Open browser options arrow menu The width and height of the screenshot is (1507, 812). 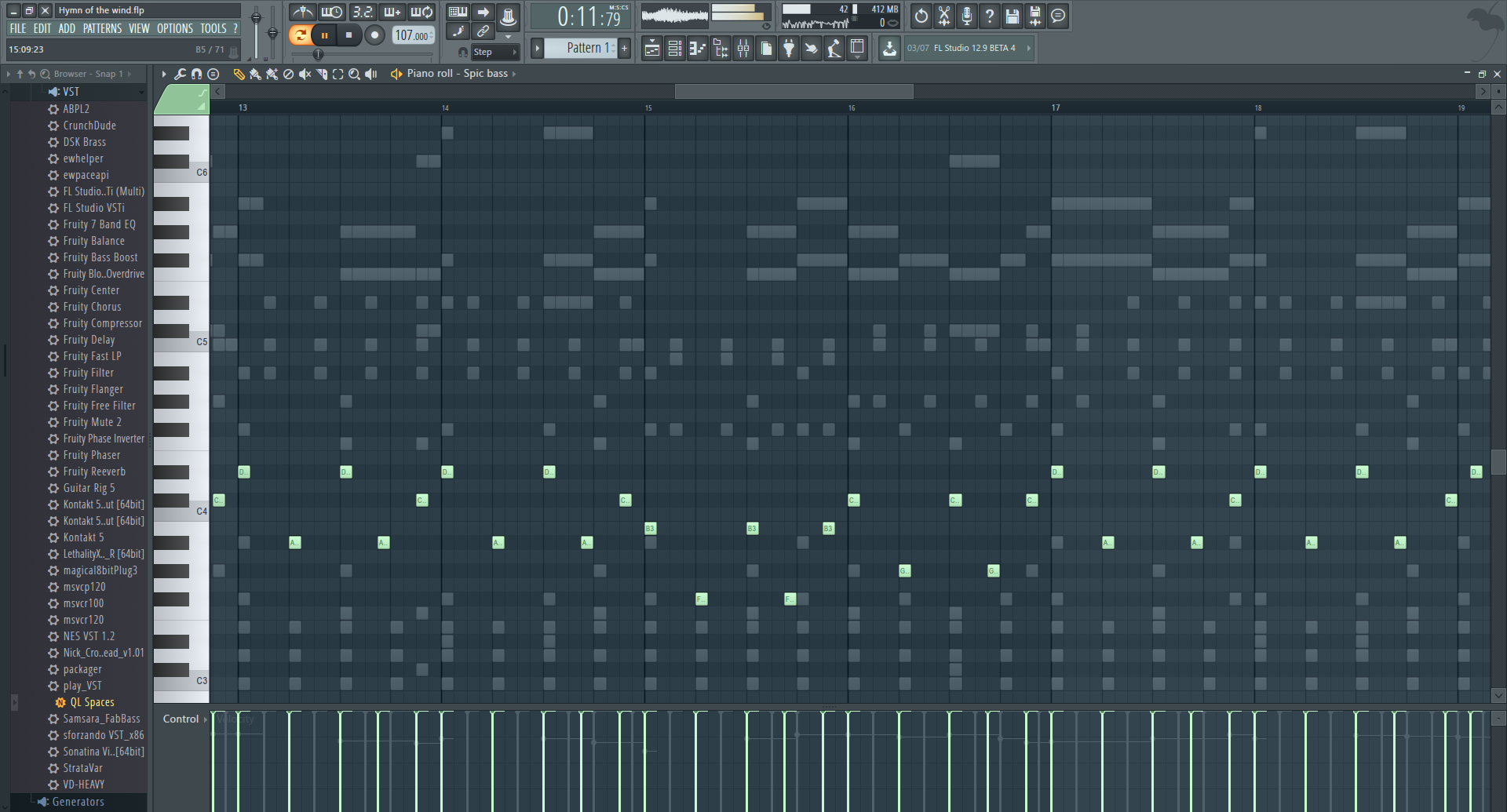pyautogui.click(x=9, y=74)
